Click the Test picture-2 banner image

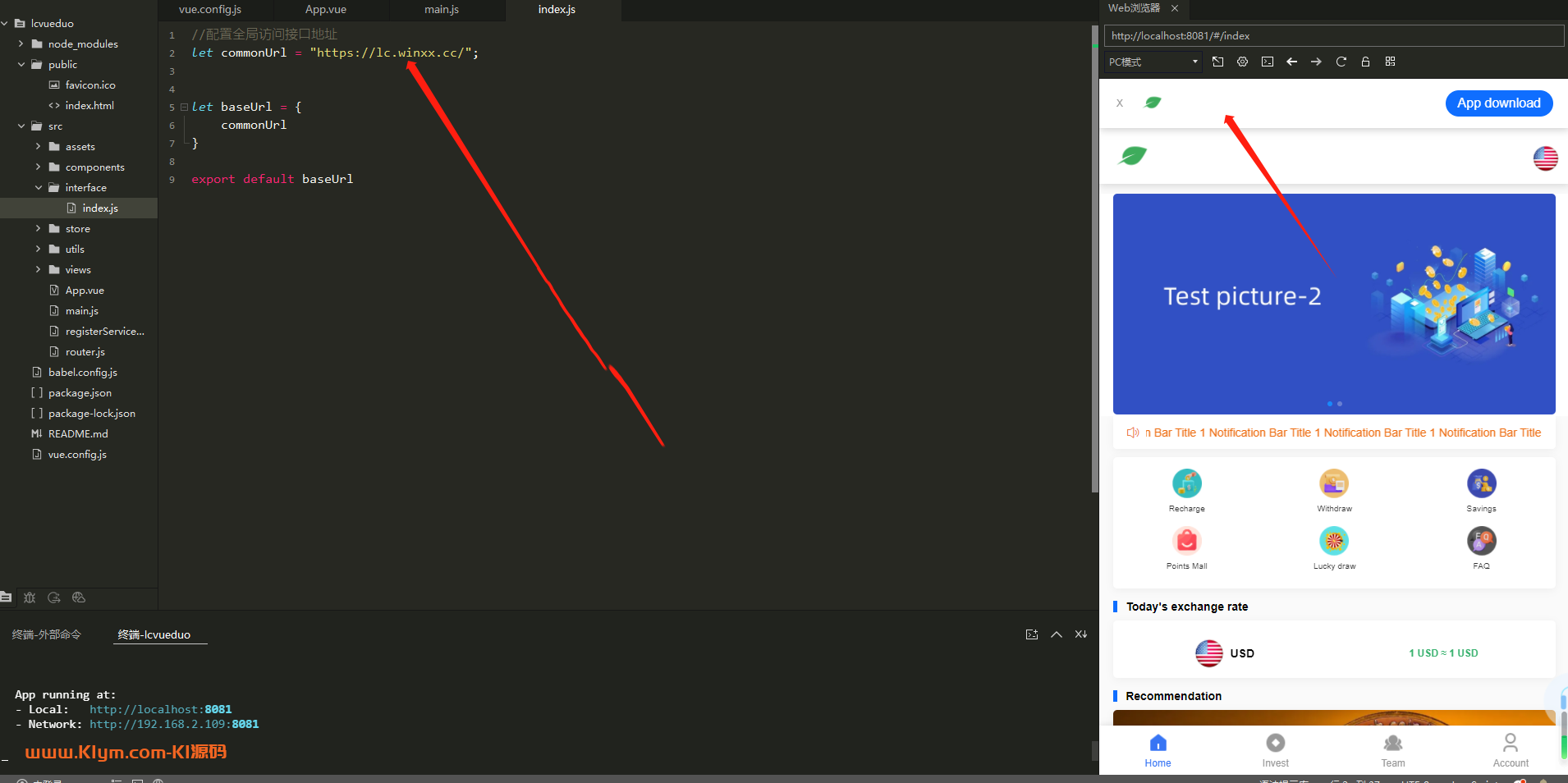[1334, 304]
